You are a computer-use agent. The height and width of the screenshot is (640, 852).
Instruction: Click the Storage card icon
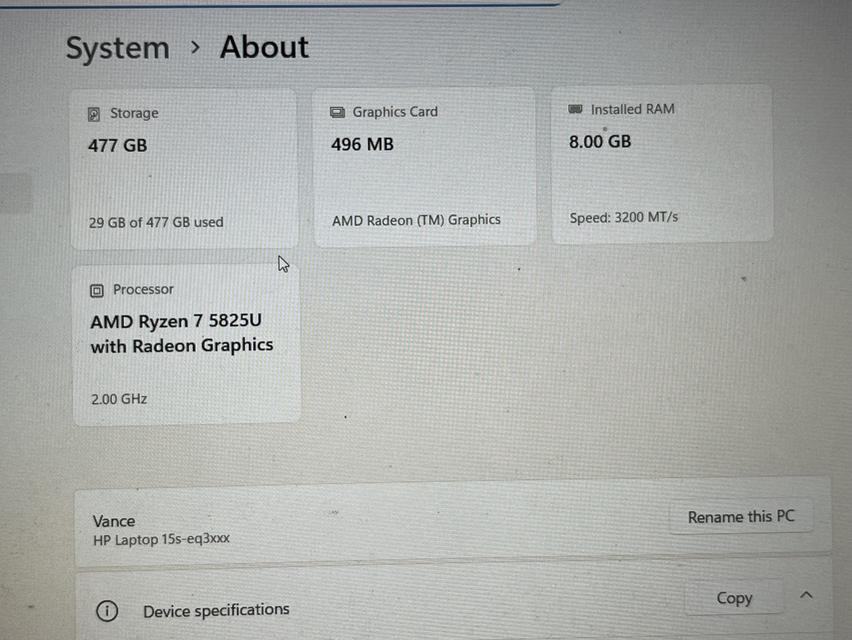pos(94,113)
